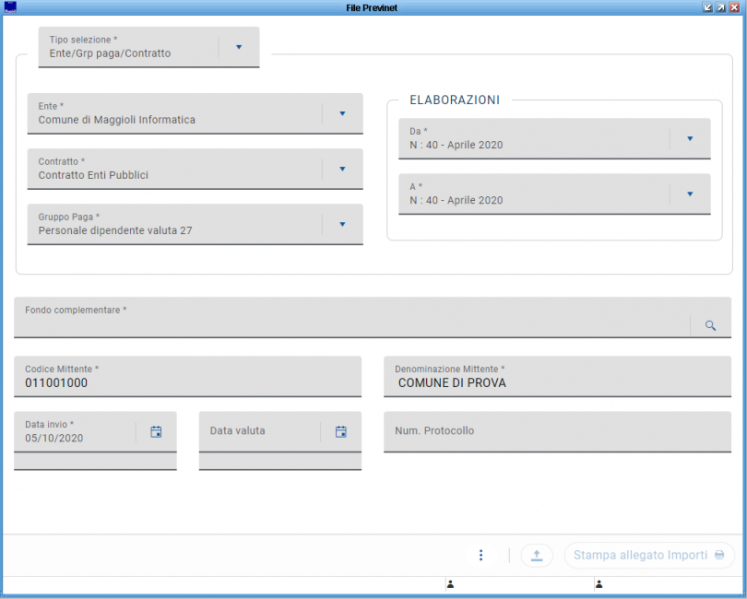The image size is (747, 599).
Task: Click the first person icon in status bar
Action: point(450,584)
